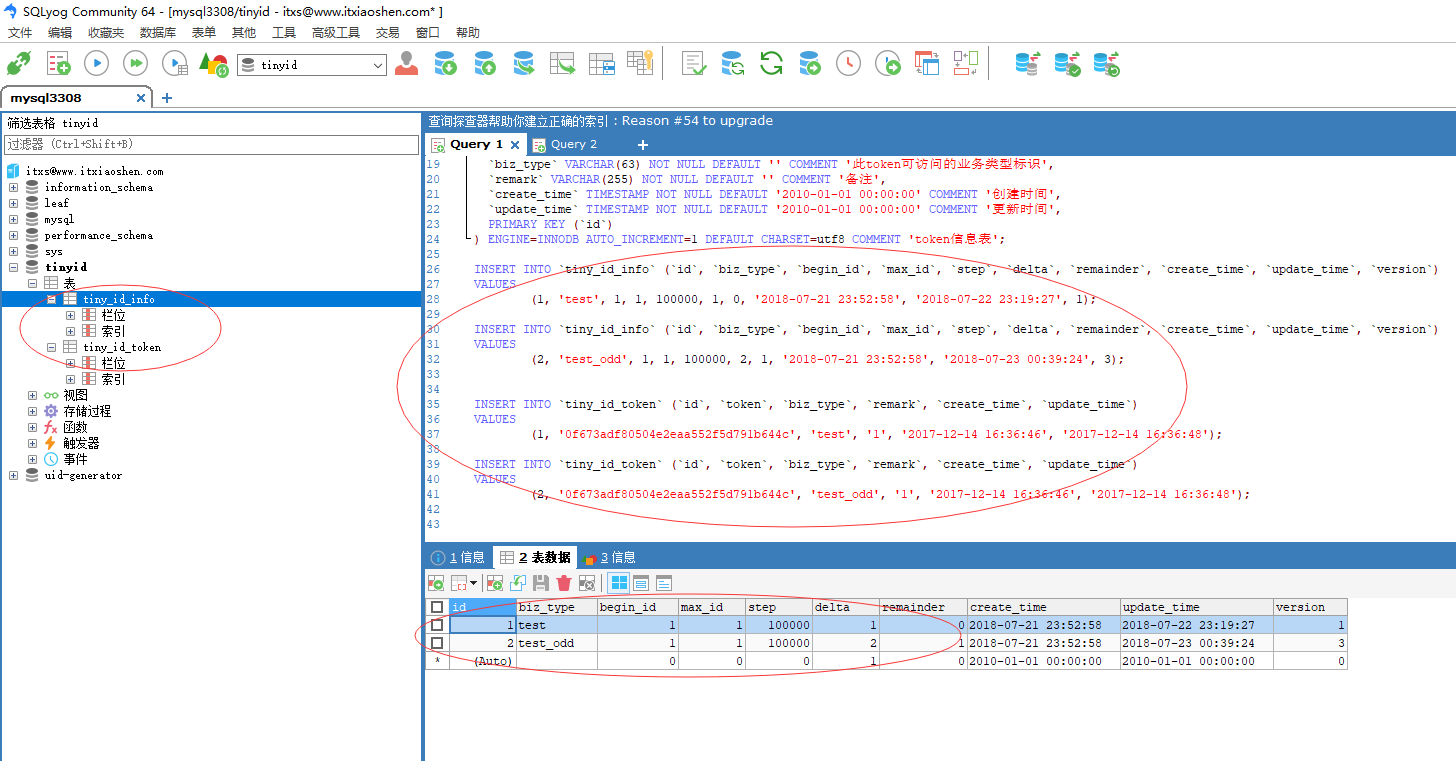
Task: Click the database import down-arrow icon
Action: coord(445,64)
